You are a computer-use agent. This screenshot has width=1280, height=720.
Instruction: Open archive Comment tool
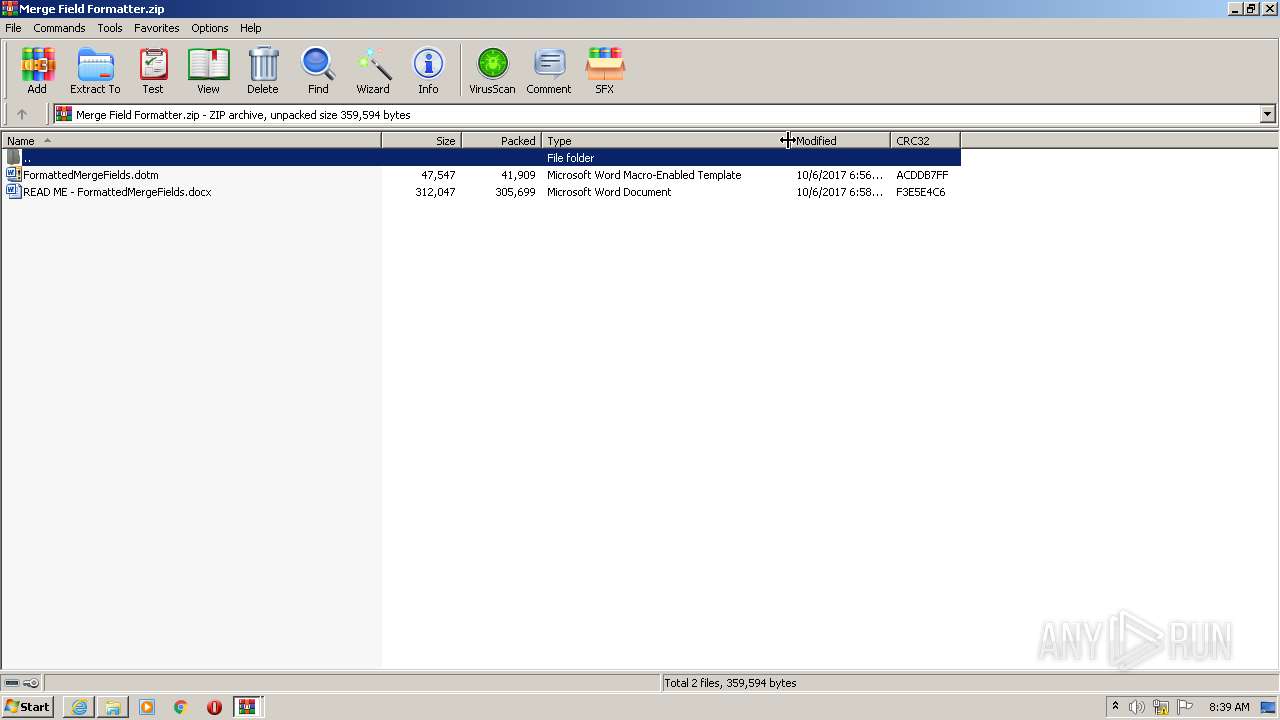pyautogui.click(x=549, y=71)
